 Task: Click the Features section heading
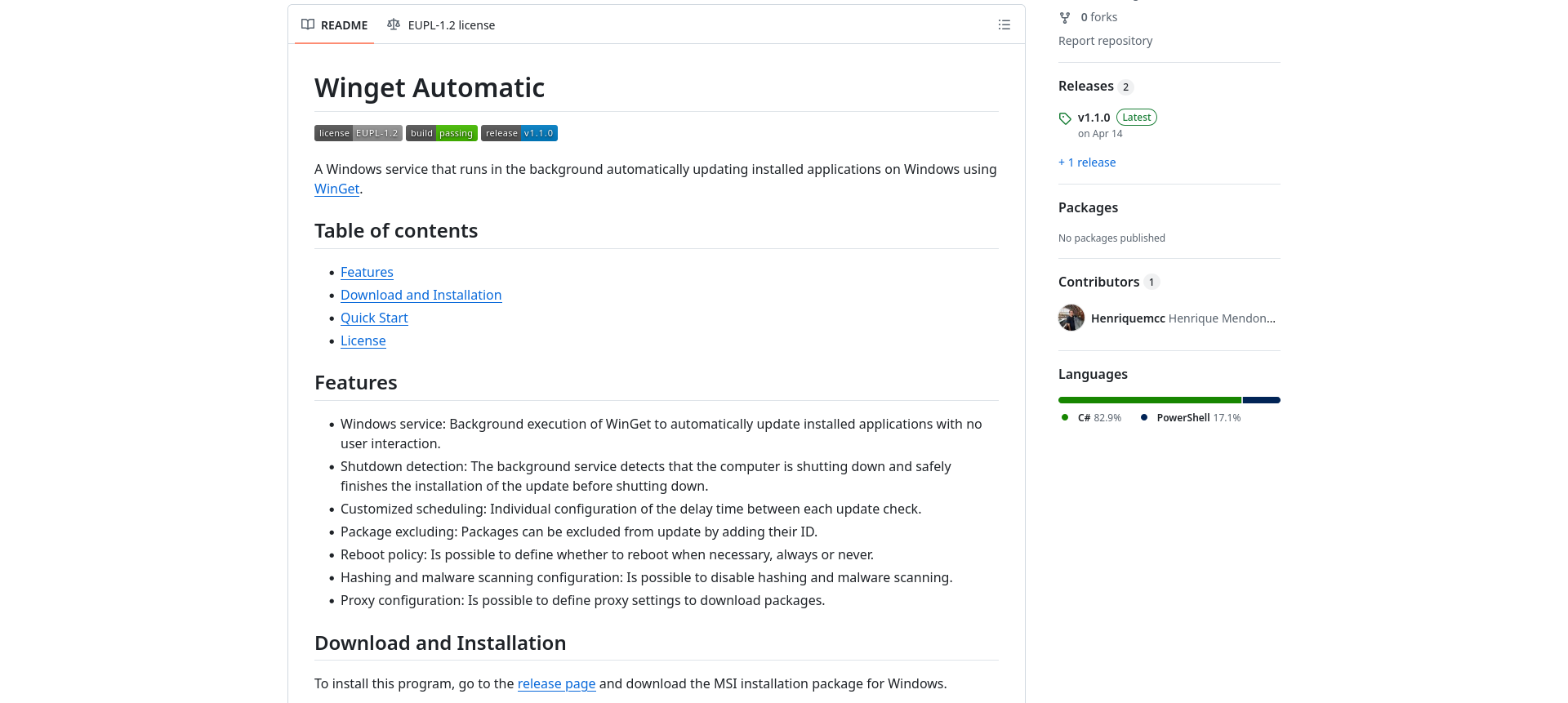click(x=356, y=383)
